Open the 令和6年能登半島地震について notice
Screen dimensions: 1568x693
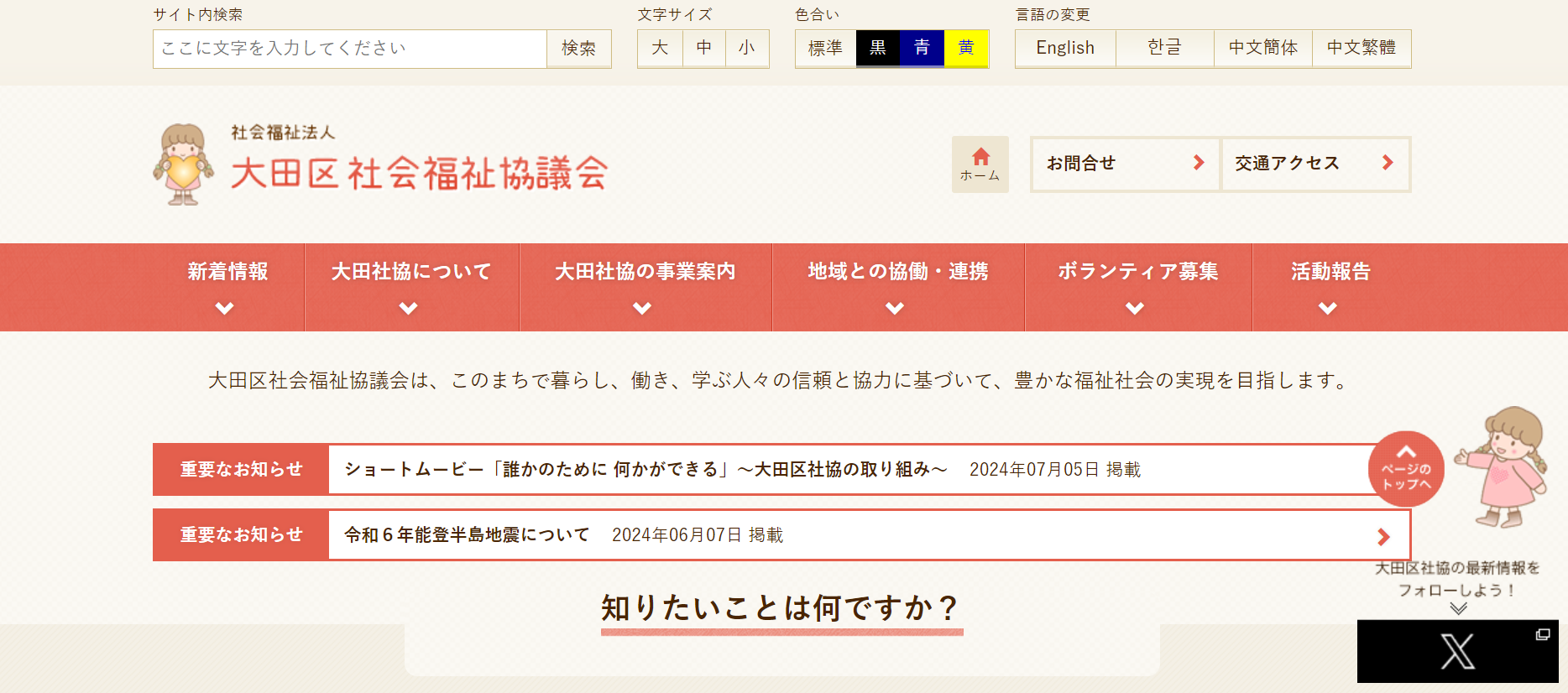coord(467,534)
